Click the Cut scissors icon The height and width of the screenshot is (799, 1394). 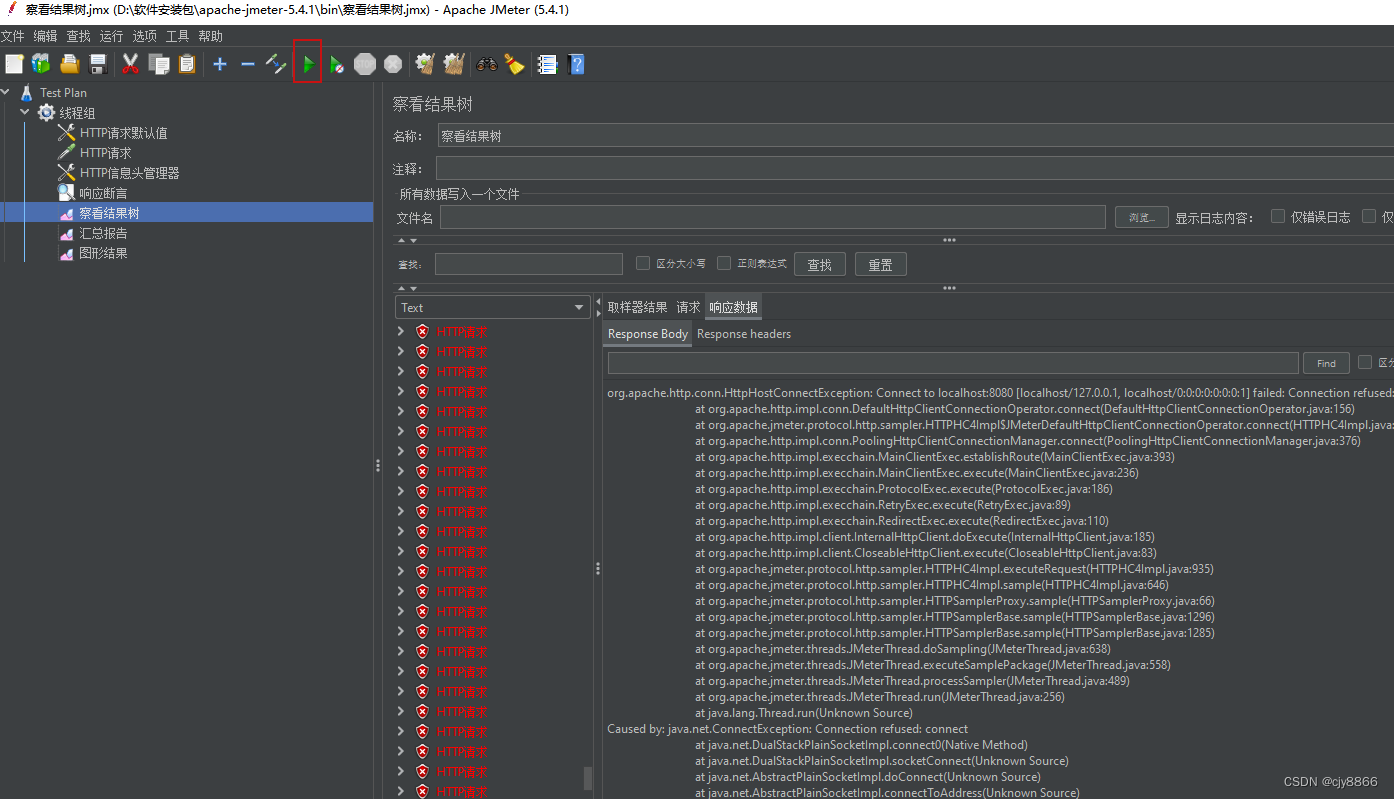point(130,64)
